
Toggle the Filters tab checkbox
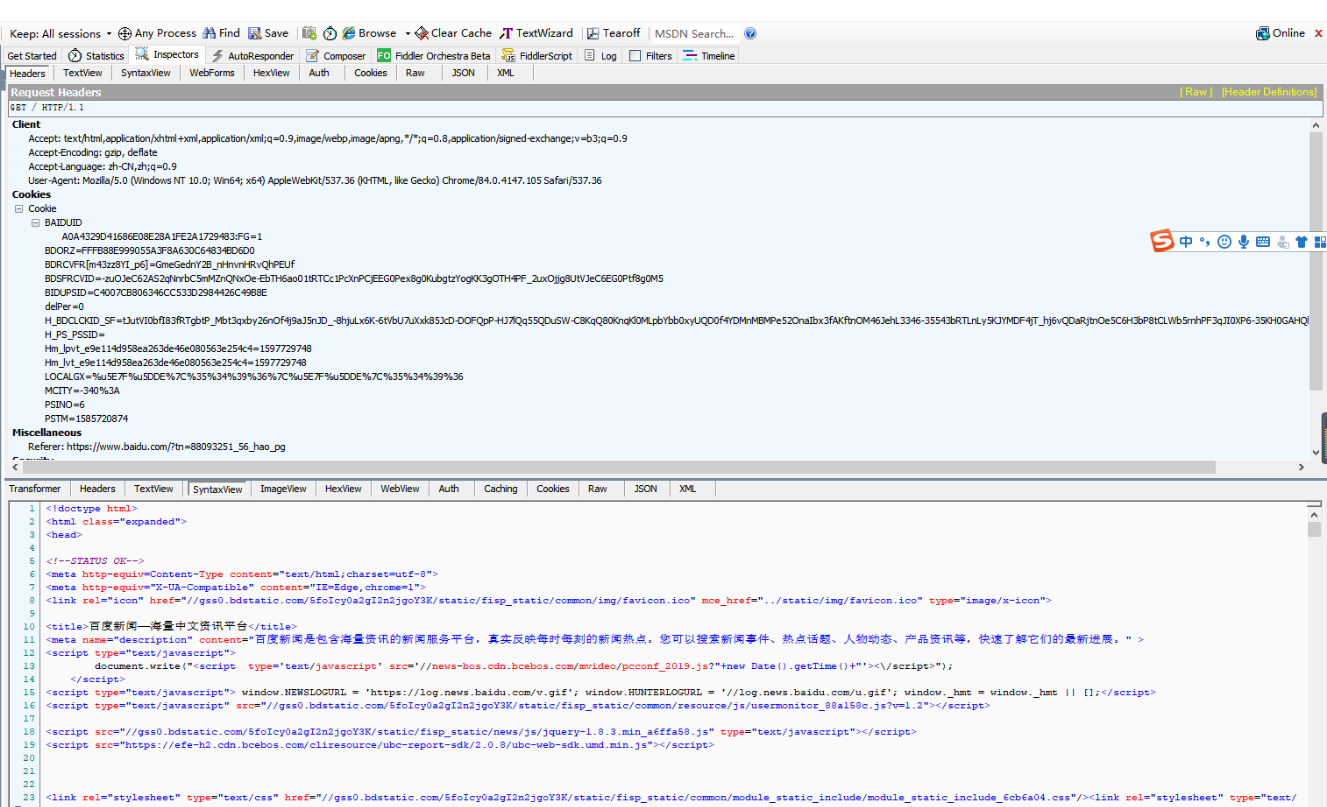coord(635,56)
